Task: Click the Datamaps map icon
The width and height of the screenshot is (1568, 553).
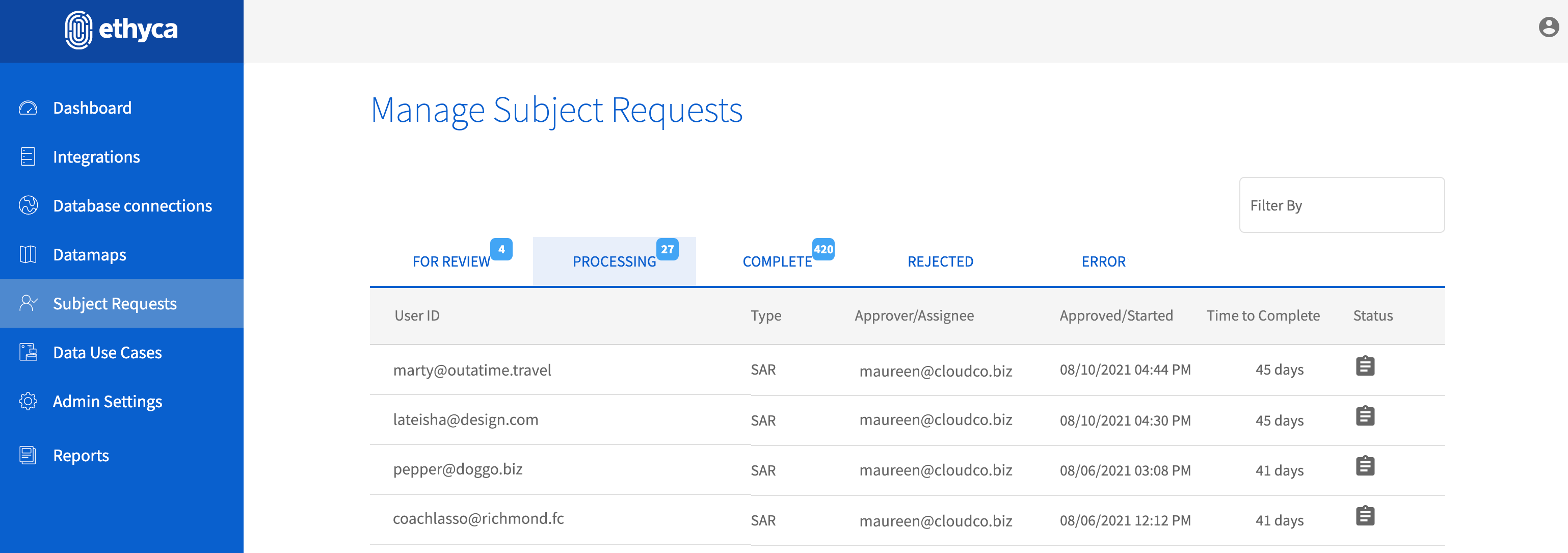Action: pyautogui.click(x=28, y=254)
